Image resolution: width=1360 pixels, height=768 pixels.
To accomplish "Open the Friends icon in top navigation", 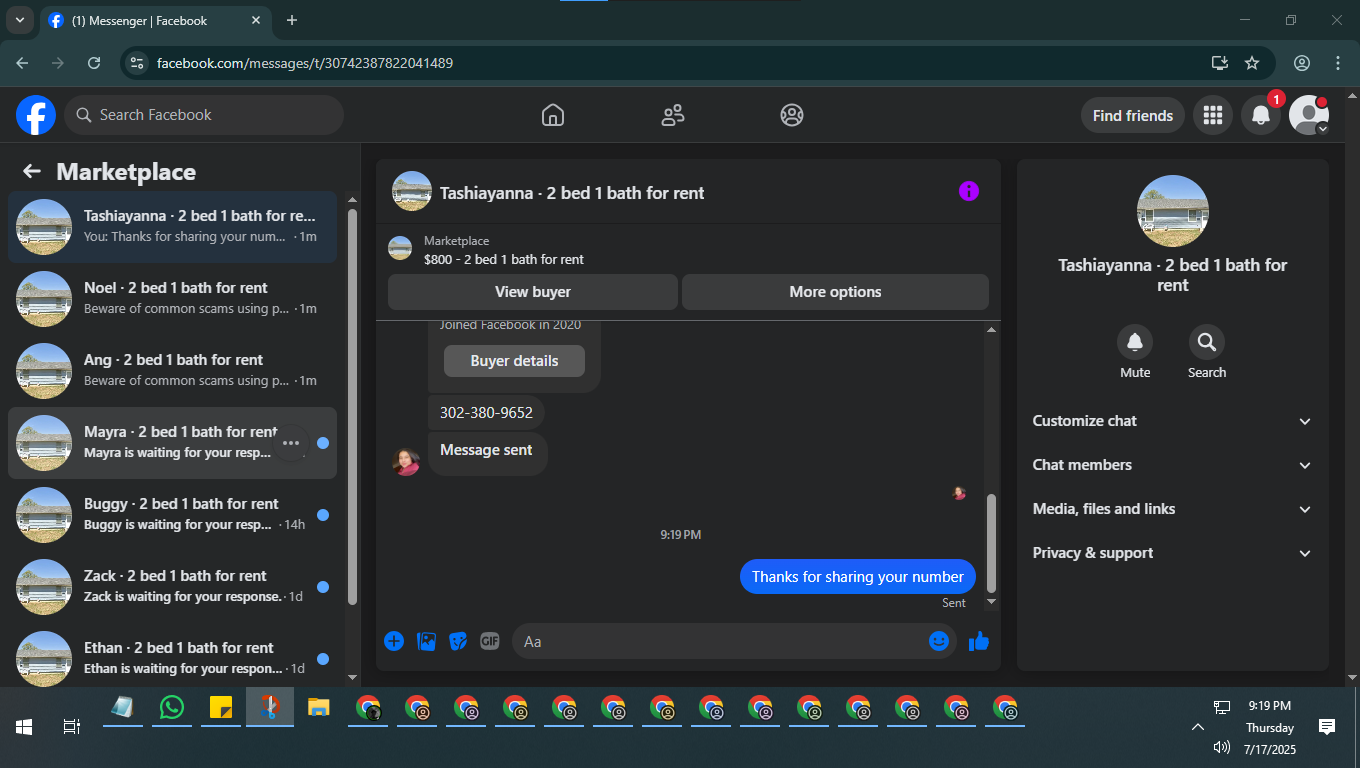I will (673, 115).
